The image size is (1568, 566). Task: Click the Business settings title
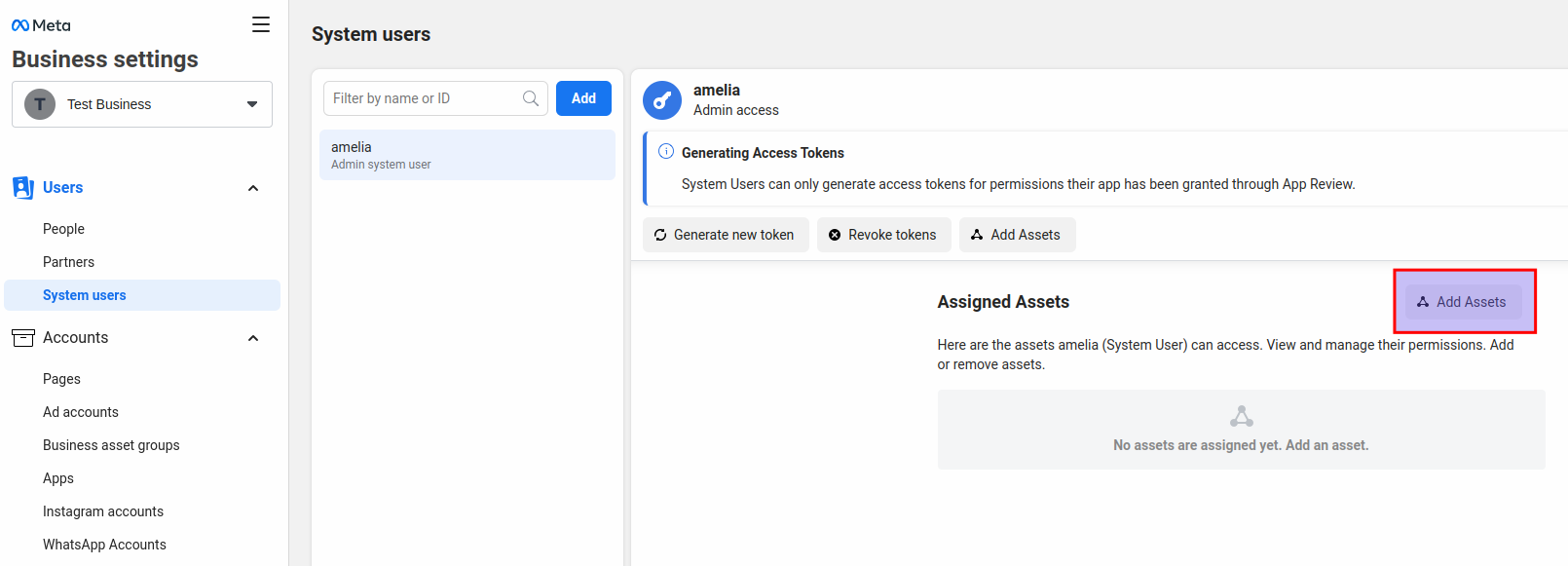click(105, 59)
